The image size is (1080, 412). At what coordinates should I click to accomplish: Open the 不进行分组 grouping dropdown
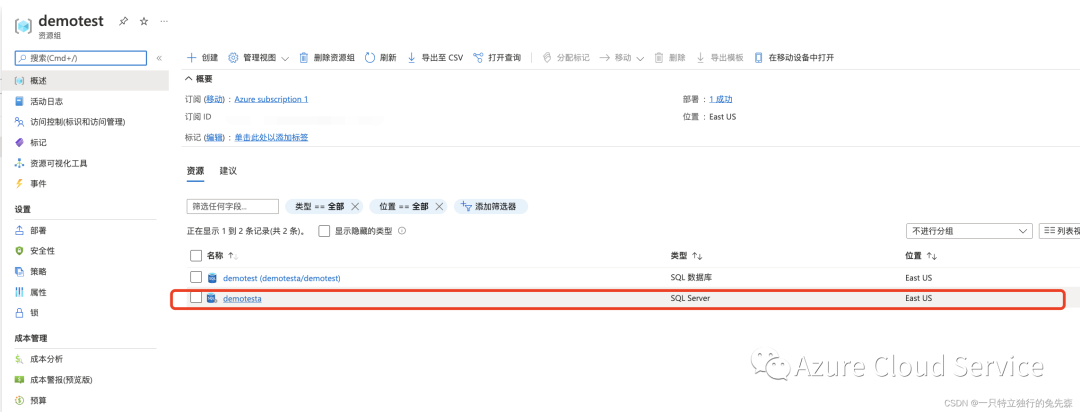point(969,231)
